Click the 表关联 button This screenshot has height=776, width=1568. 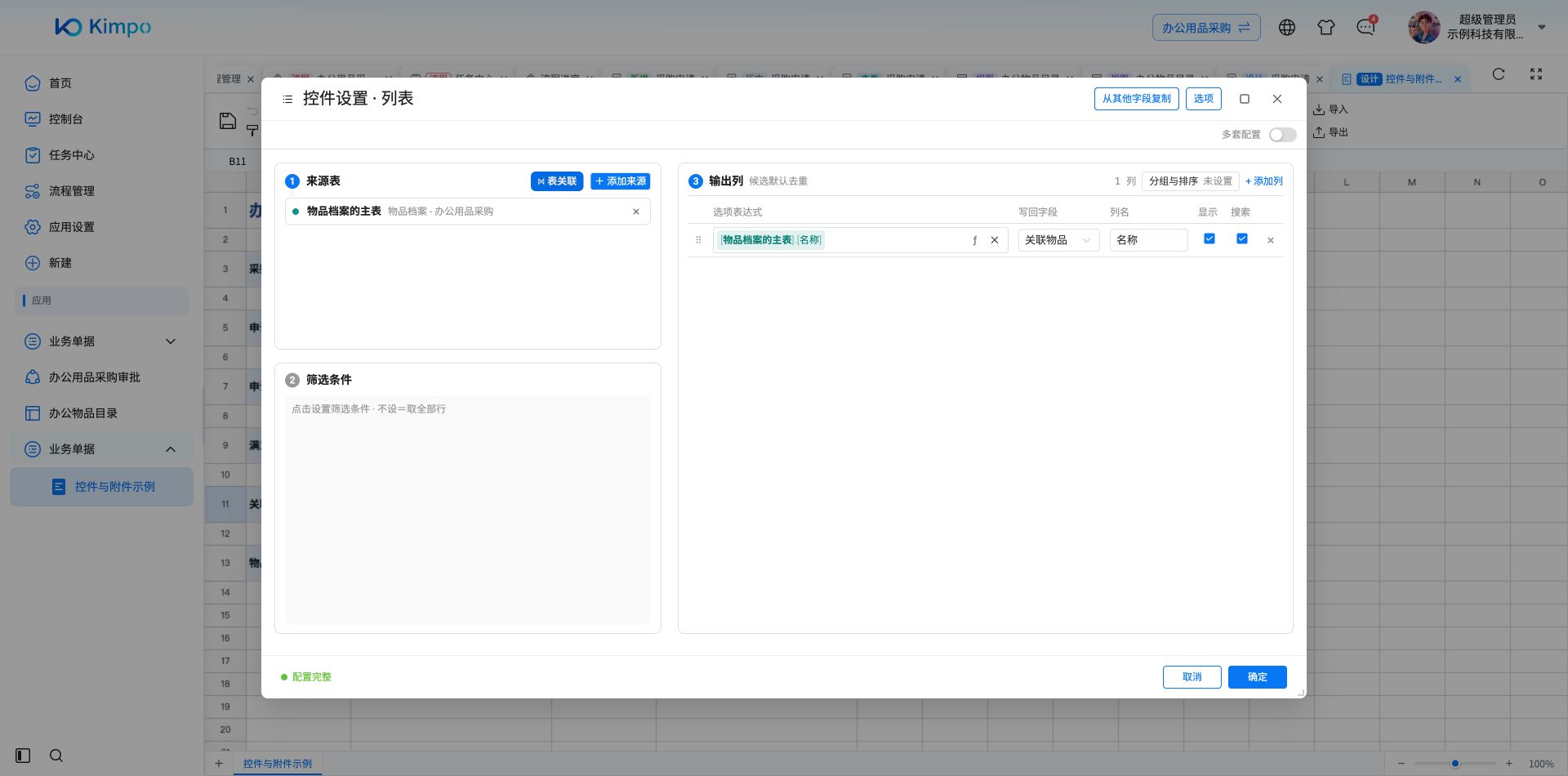point(557,181)
